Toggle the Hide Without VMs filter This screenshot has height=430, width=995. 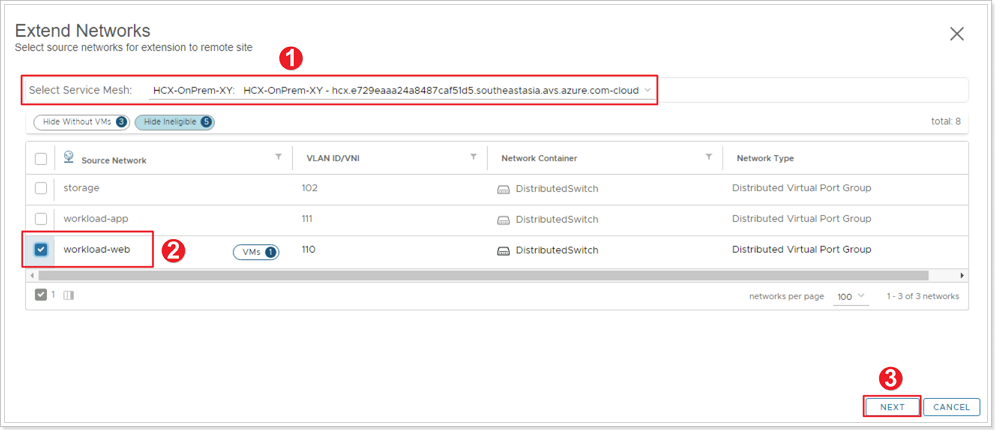click(x=81, y=122)
